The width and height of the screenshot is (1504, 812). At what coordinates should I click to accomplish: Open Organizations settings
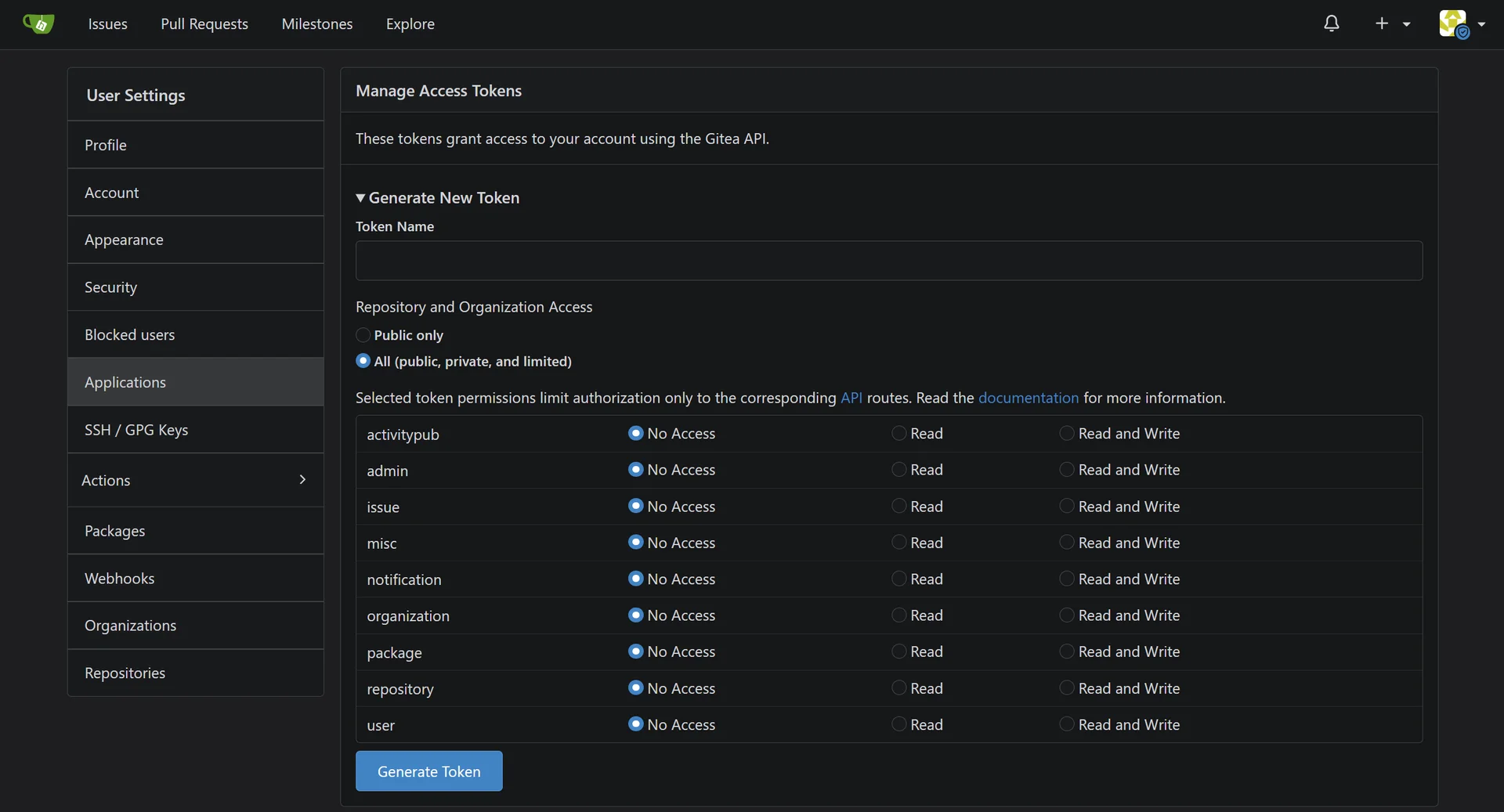point(195,626)
